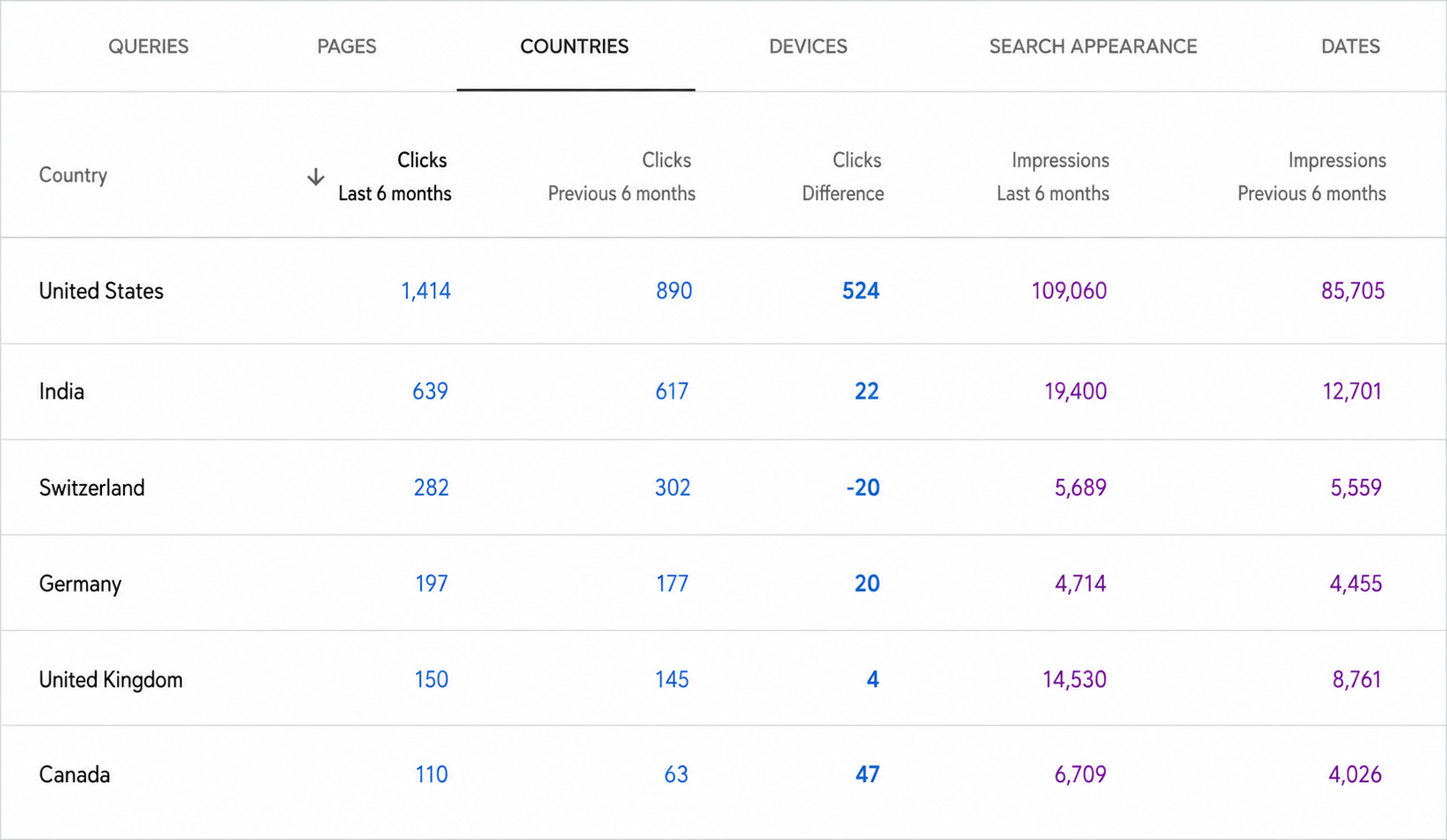Click the 1,414 clicks value

coord(425,291)
